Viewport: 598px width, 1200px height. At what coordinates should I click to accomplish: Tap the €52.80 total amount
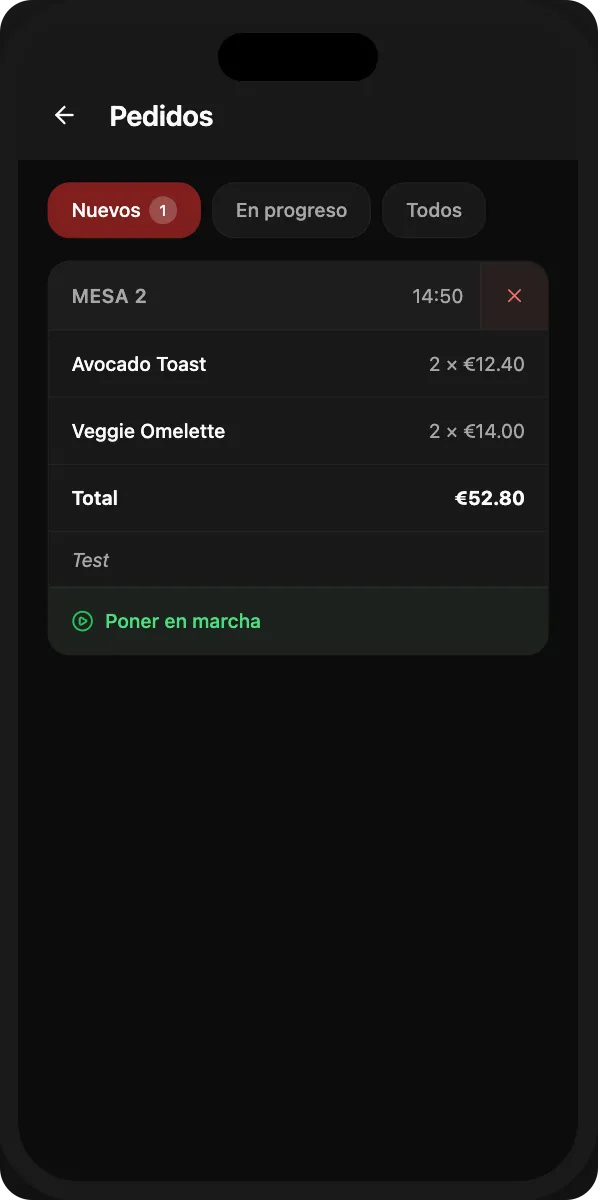pos(490,498)
